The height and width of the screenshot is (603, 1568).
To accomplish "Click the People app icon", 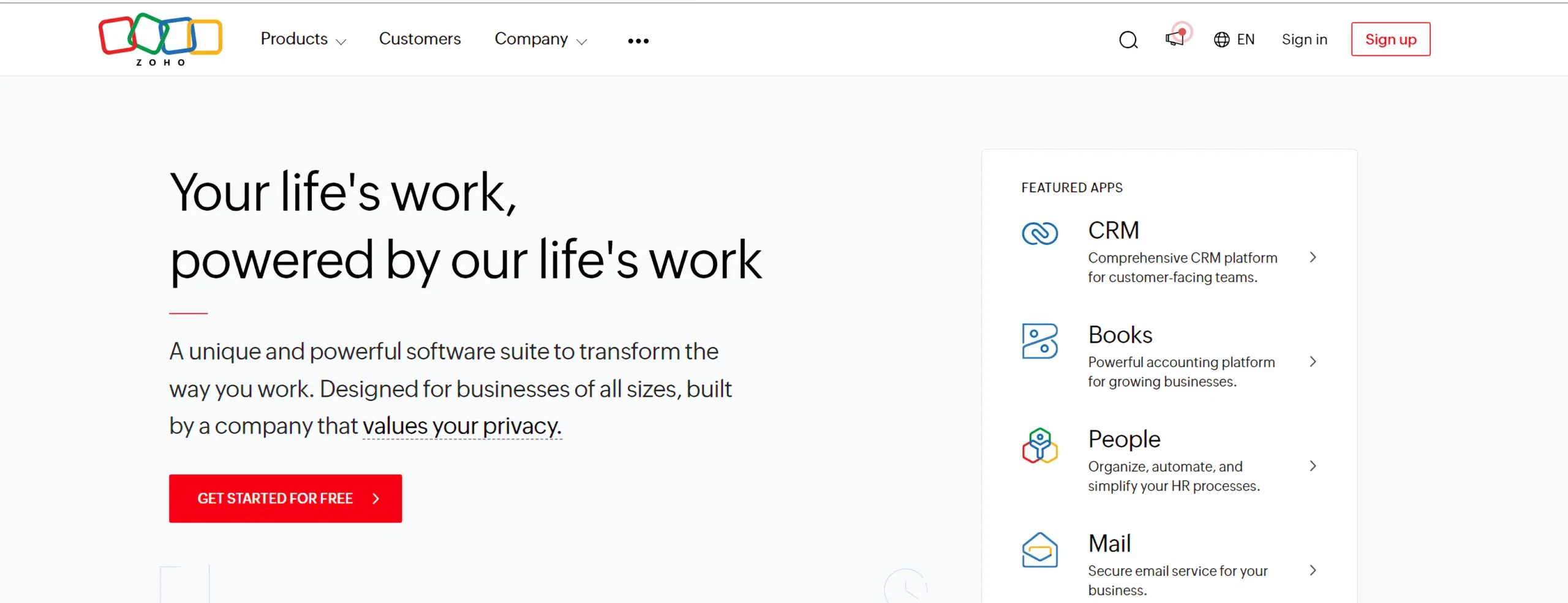I will pos(1039,445).
